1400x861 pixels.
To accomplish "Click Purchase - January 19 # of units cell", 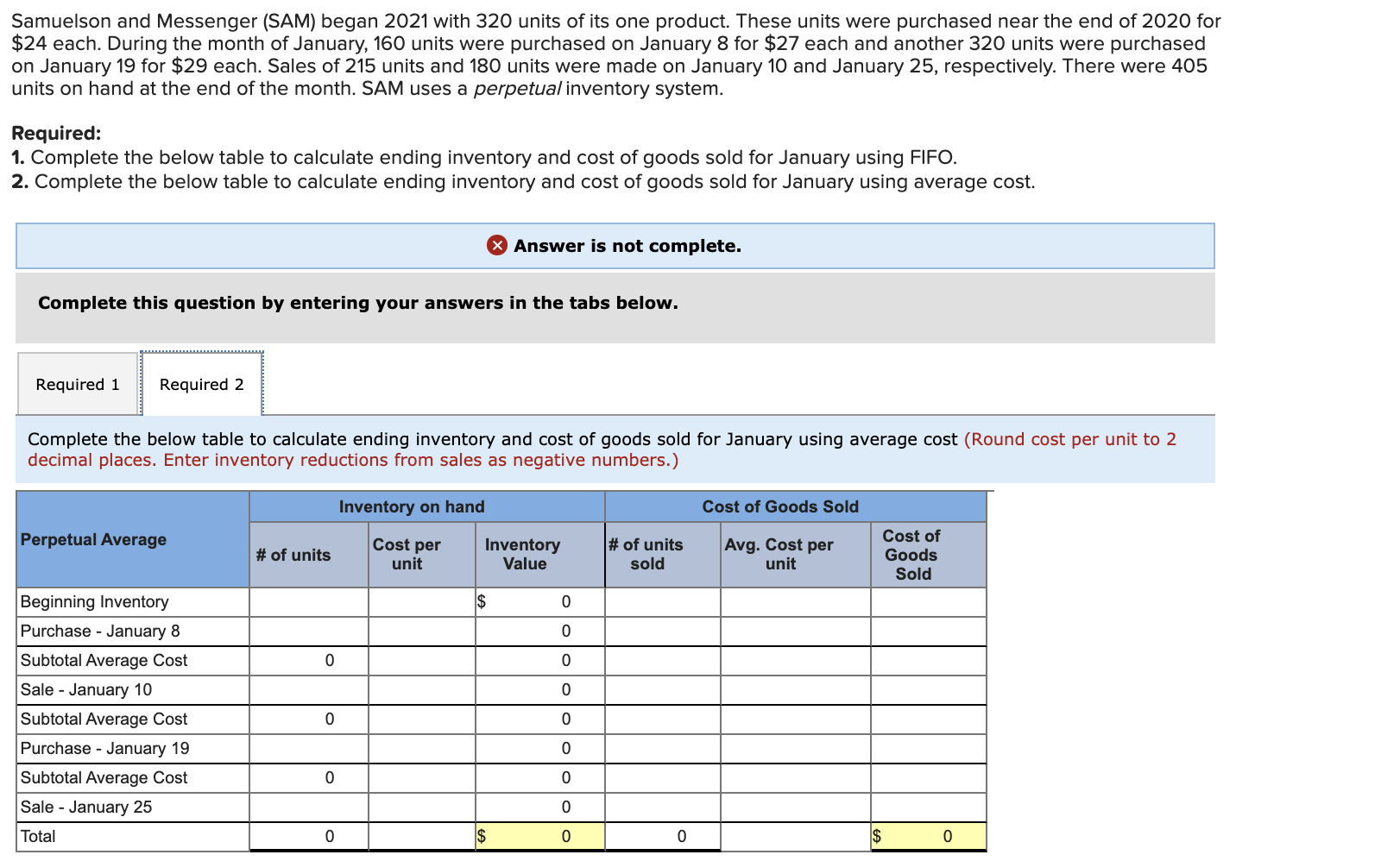I will [x=309, y=749].
